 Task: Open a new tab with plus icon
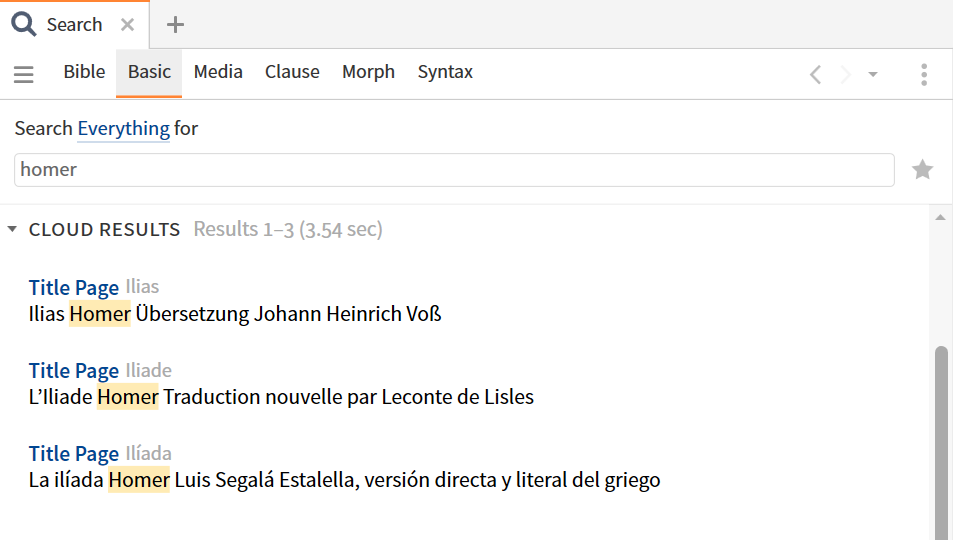pos(175,25)
